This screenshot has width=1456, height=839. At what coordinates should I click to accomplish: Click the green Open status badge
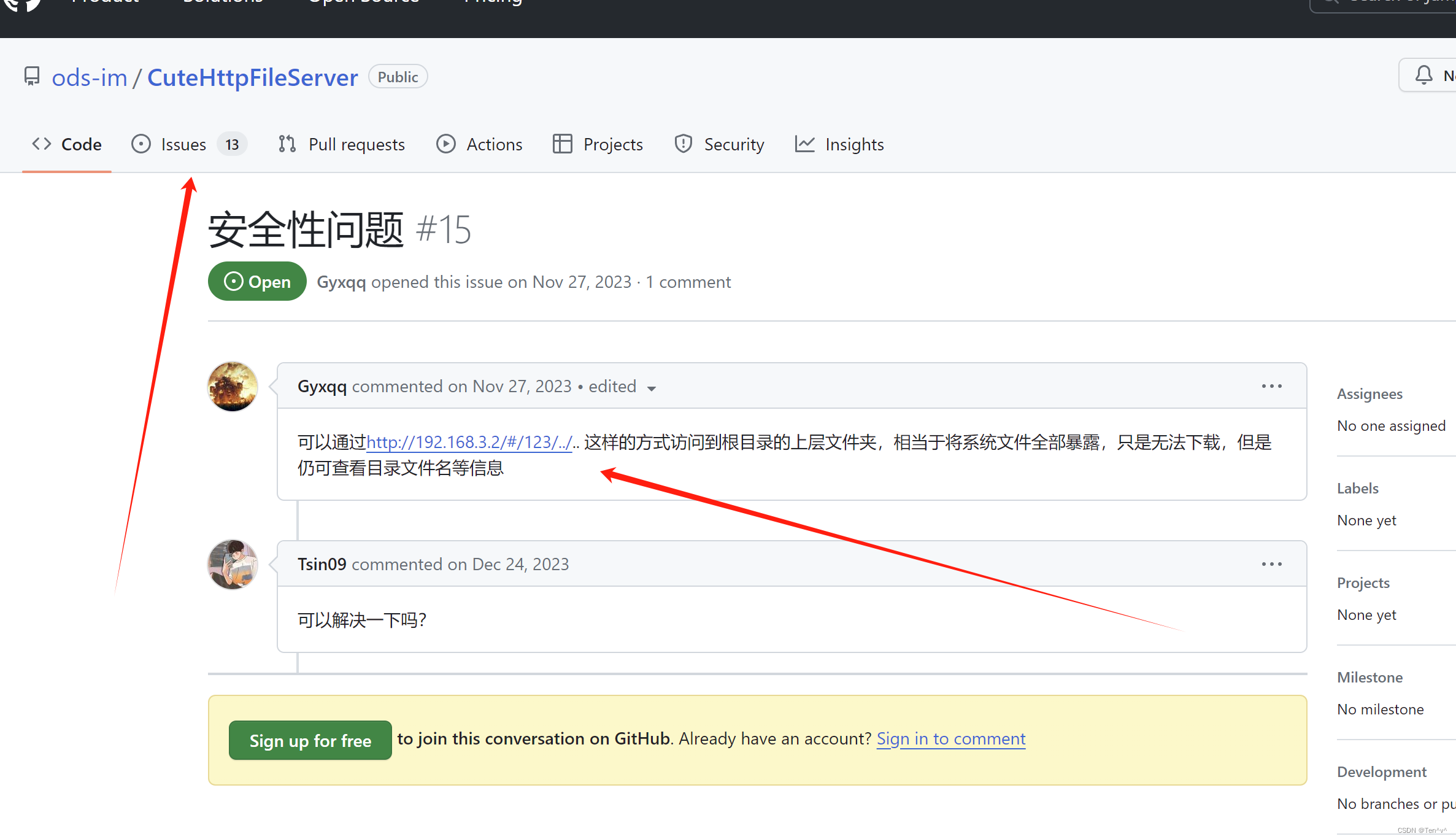pyautogui.click(x=257, y=282)
